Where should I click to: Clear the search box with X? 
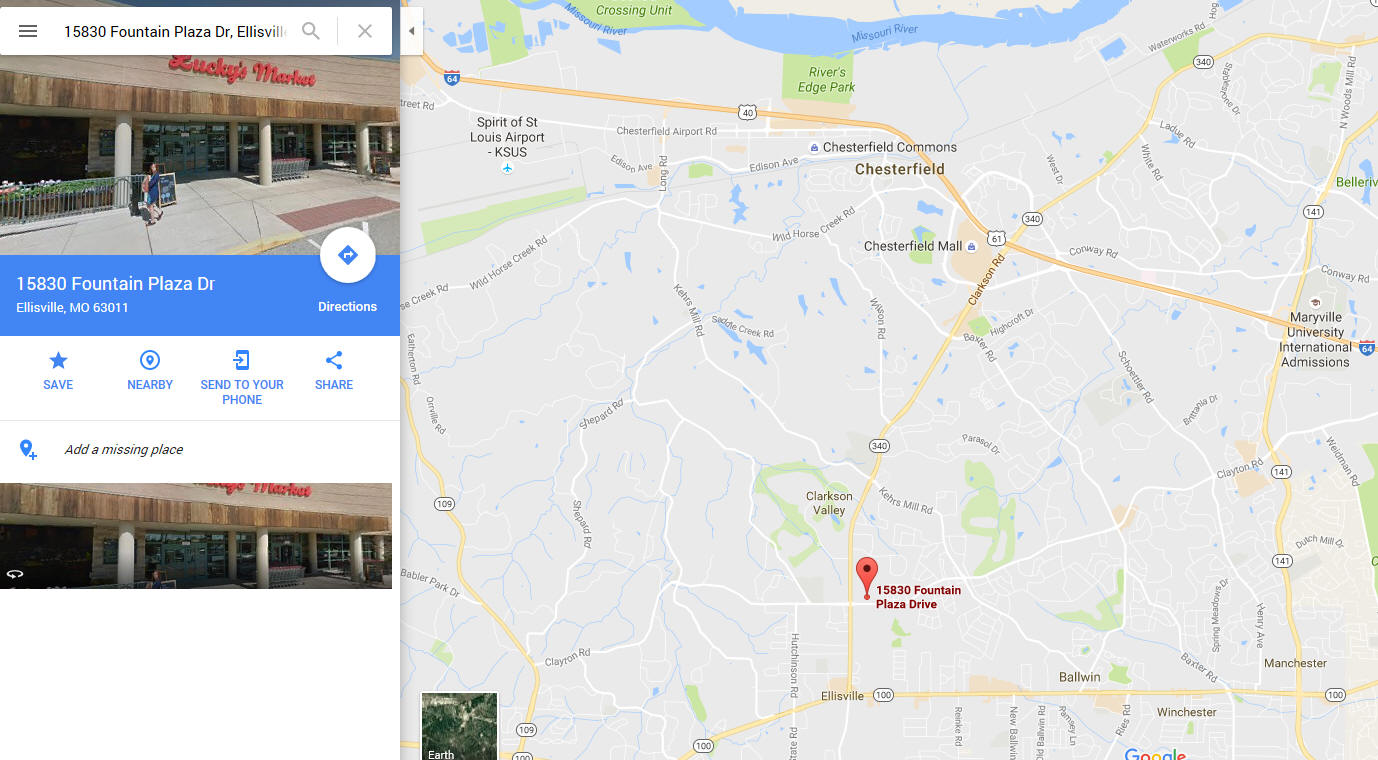(x=365, y=31)
